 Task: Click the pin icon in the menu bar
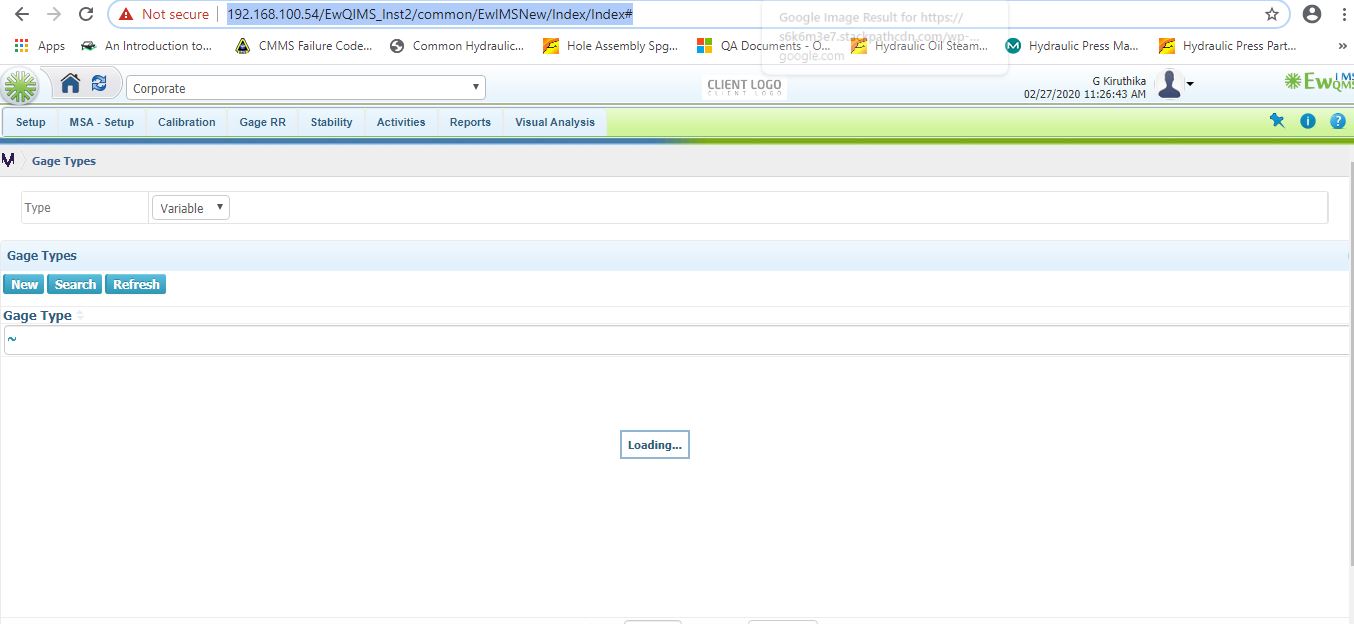tap(1277, 121)
